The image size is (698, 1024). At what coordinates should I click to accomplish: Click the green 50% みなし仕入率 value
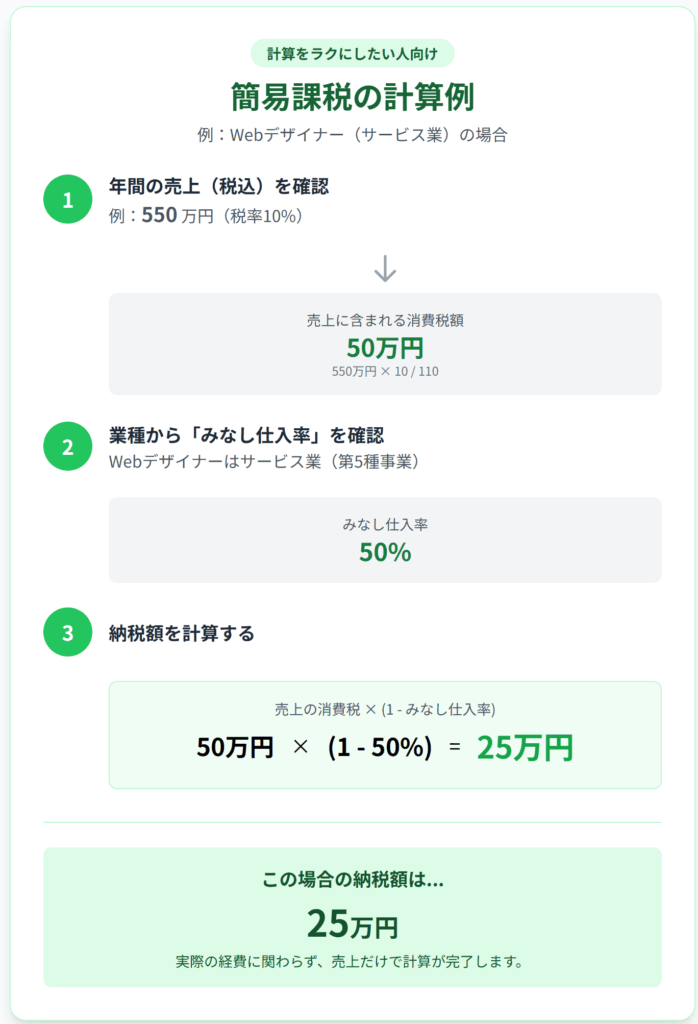(x=385, y=551)
